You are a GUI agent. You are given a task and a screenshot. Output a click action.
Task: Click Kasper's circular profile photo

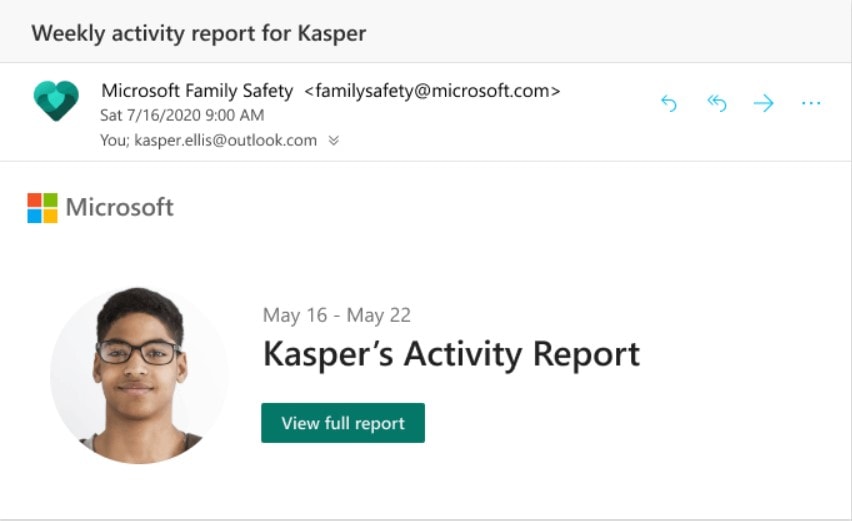tap(140, 375)
